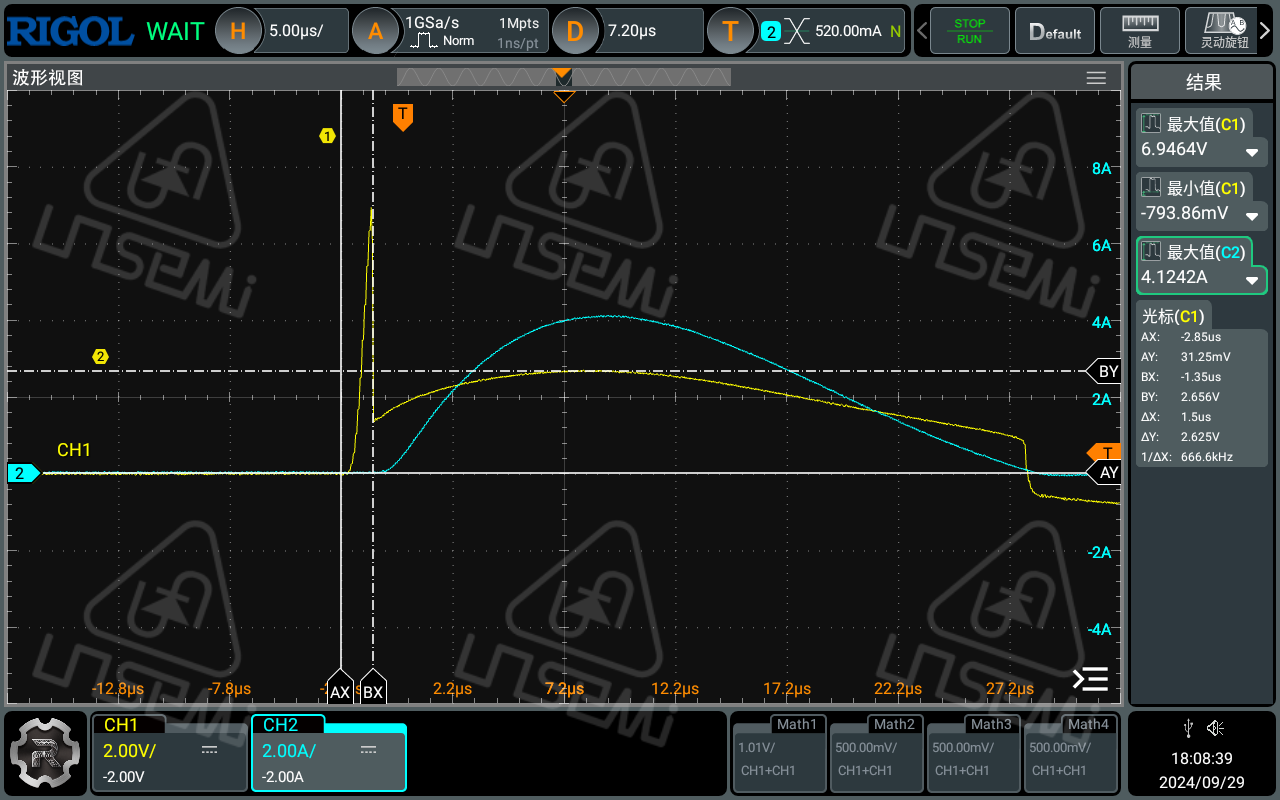The height and width of the screenshot is (800, 1280).
Task: Click the flexible knob icon button
Action: pos(1224,31)
